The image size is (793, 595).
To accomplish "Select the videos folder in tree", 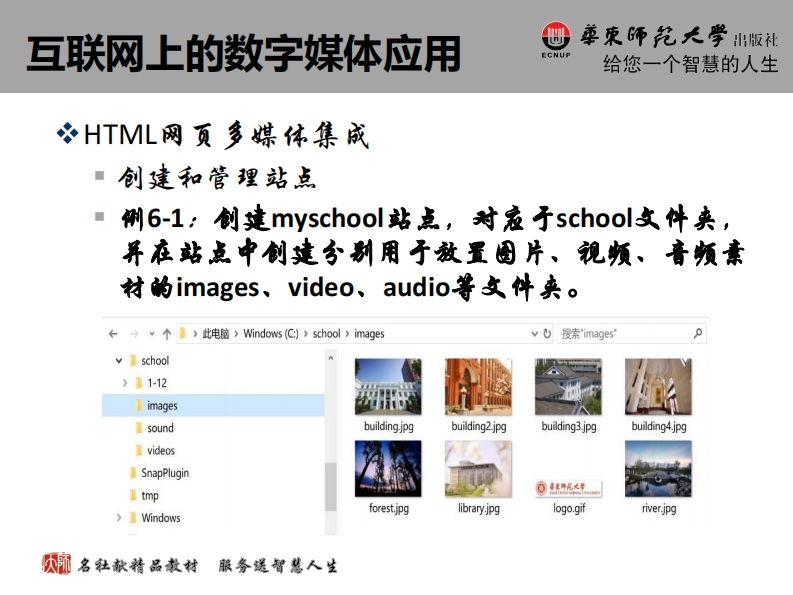I will point(160,451).
